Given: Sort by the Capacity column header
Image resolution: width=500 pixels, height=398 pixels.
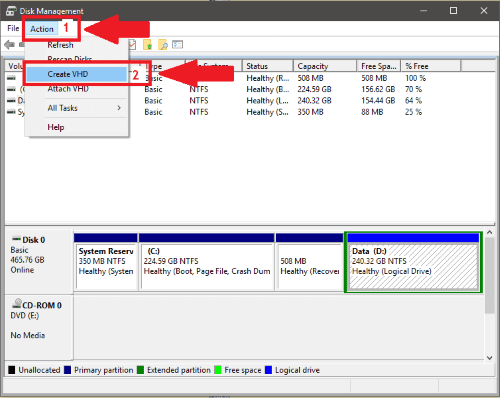Looking at the screenshot, I should coord(325,66).
